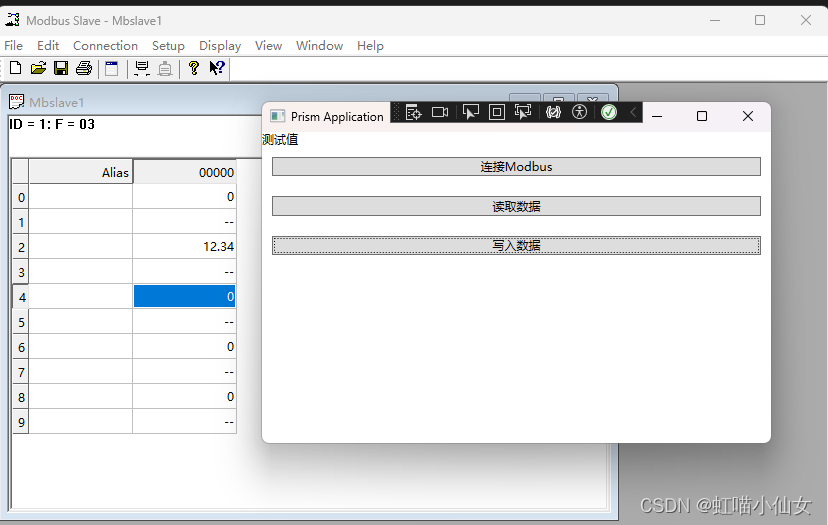This screenshot has width=828, height=525.
Task: Click the Connect toolbar icon
Action: coord(142,68)
